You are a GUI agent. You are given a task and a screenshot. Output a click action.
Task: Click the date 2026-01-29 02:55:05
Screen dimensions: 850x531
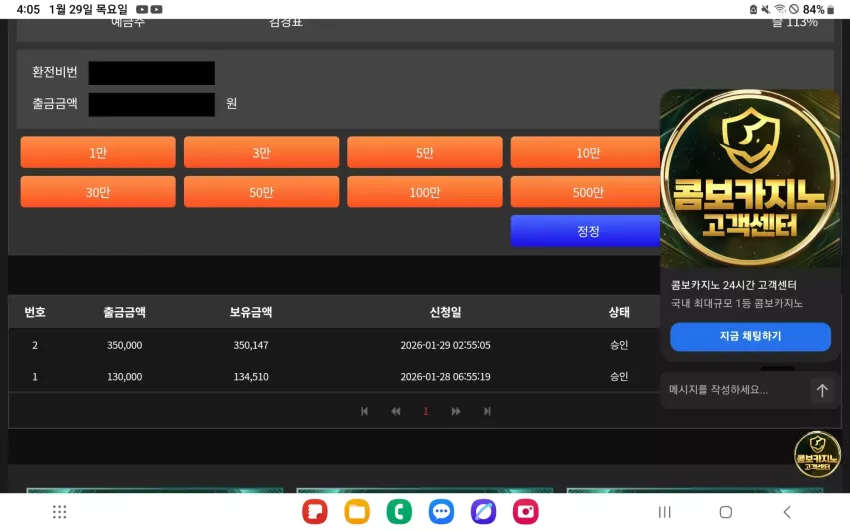tap(445, 345)
